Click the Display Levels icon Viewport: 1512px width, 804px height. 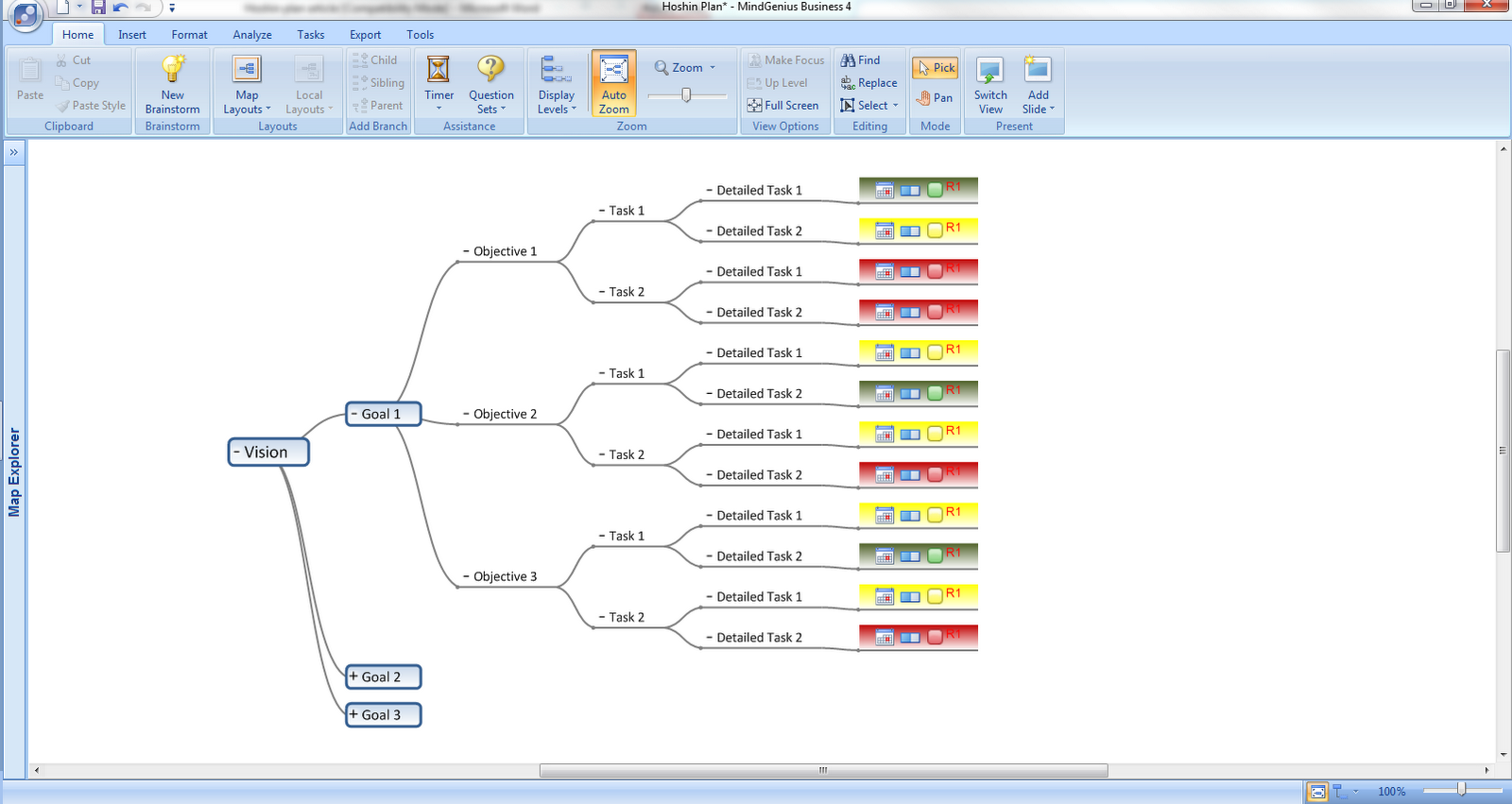click(555, 69)
